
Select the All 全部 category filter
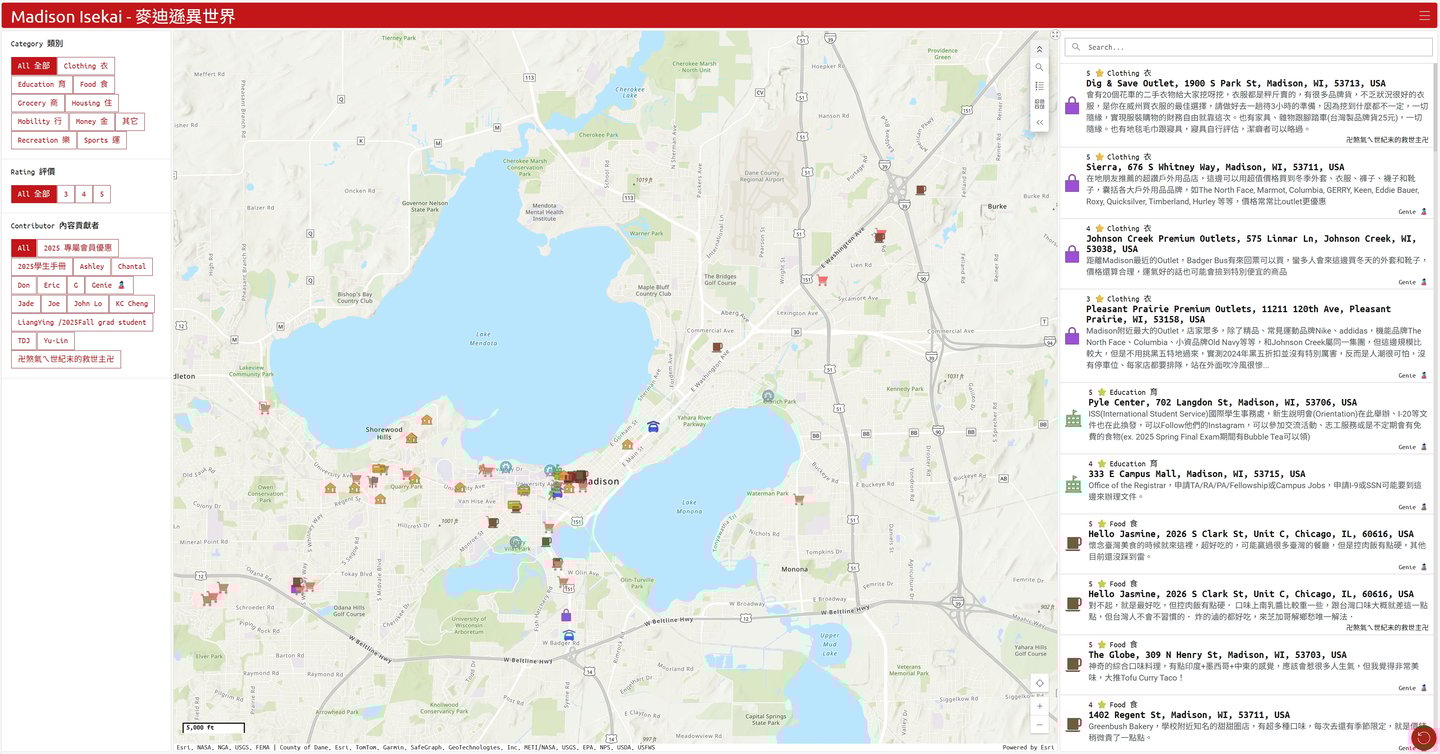[34, 66]
